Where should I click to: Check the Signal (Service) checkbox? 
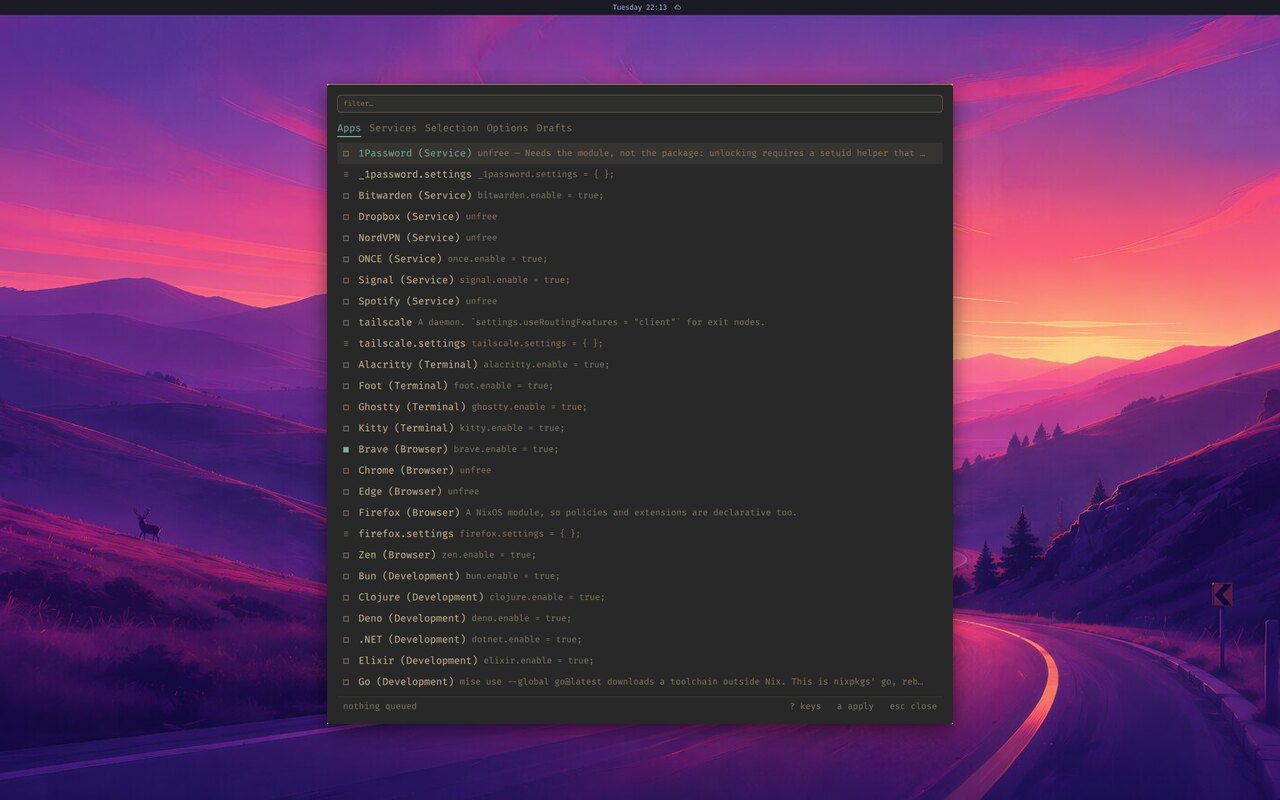(346, 280)
